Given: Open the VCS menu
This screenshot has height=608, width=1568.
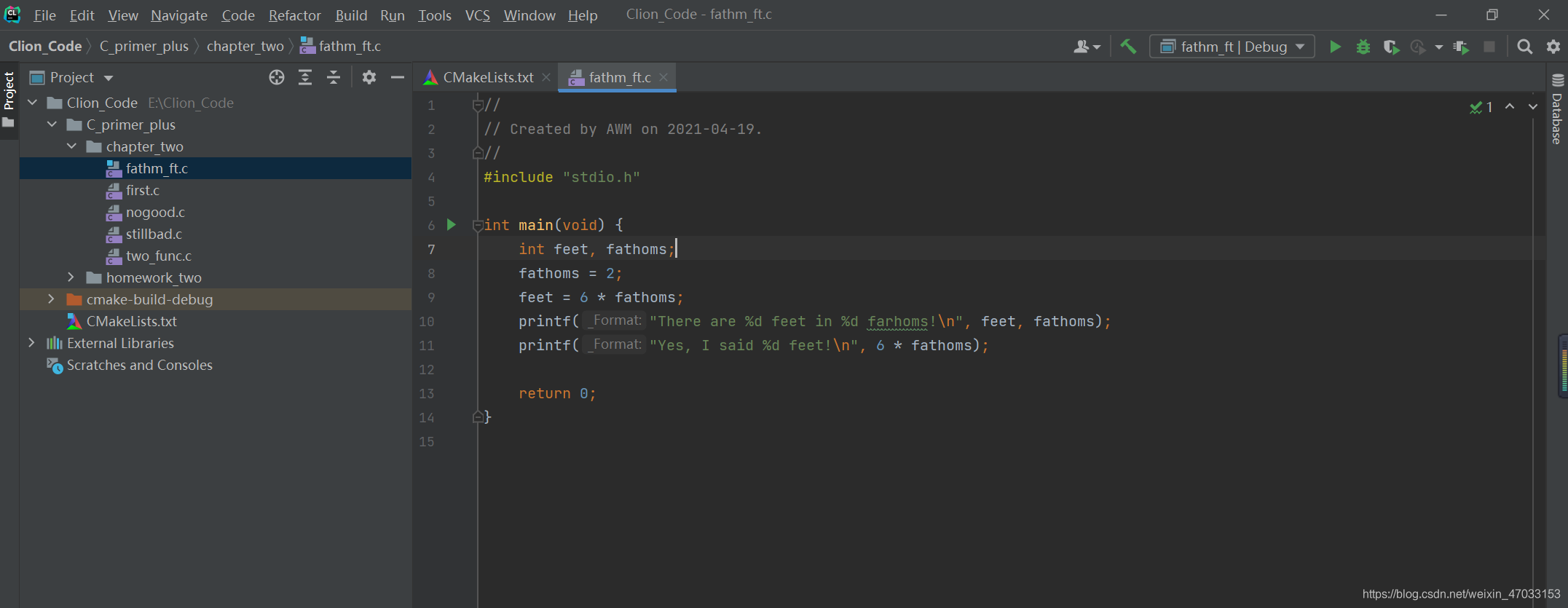Looking at the screenshot, I should pyautogui.click(x=478, y=15).
